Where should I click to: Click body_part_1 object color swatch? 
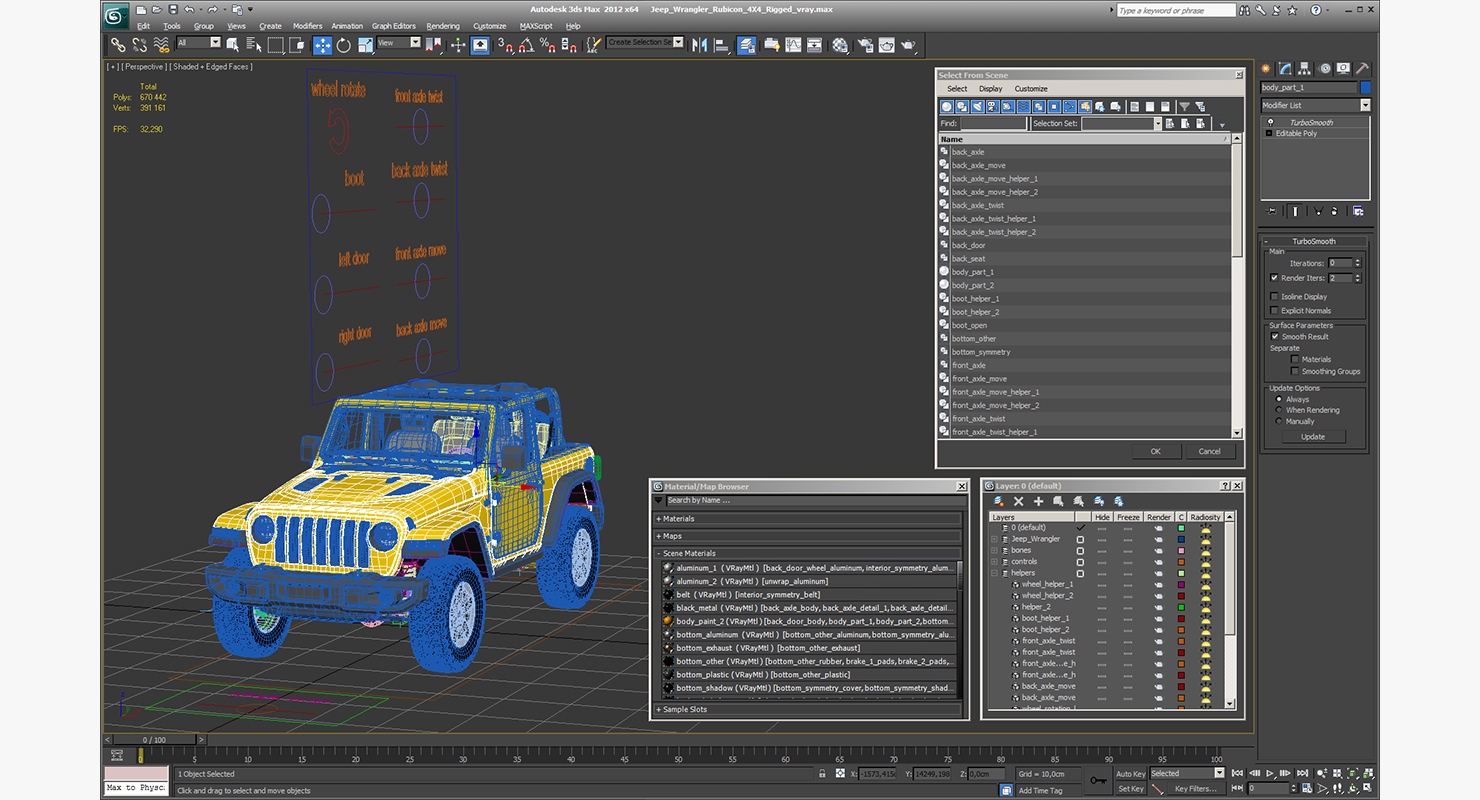pos(1366,88)
